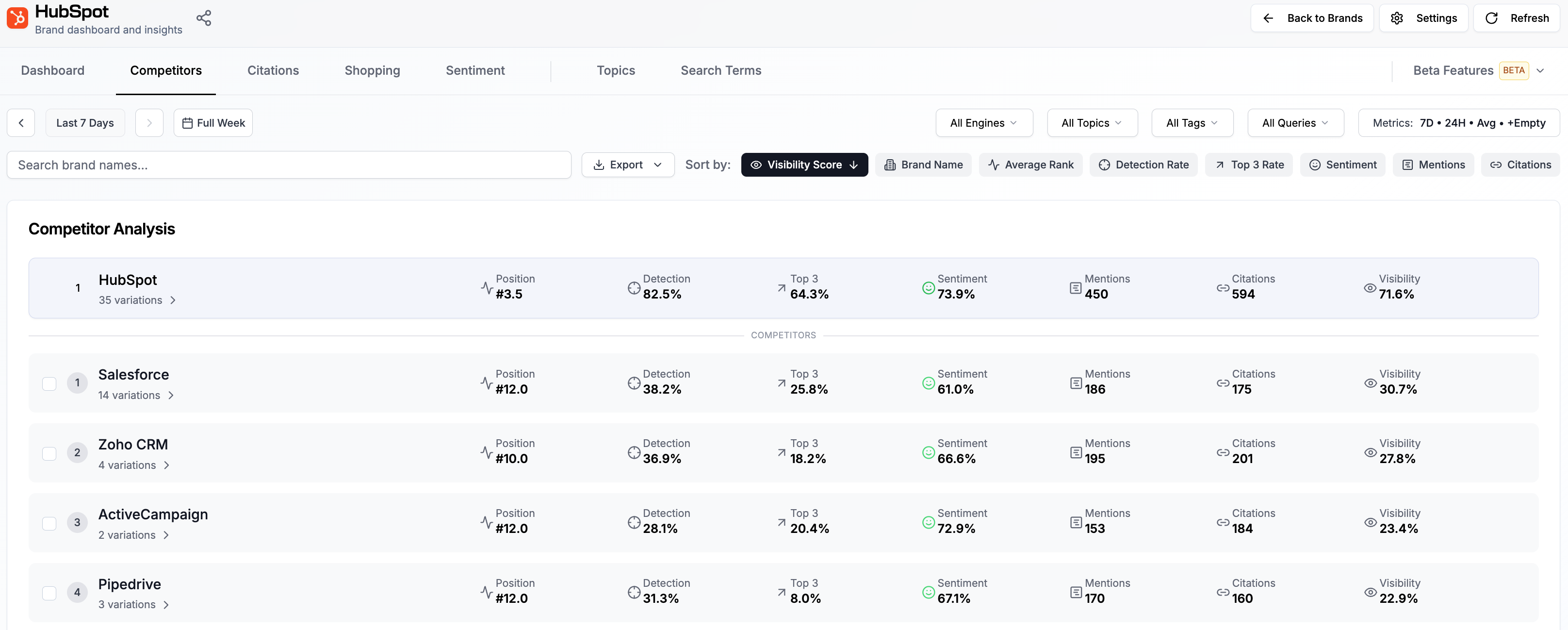Switch to the Shopping tab
The width and height of the screenshot is (1568, 630).
click(373, 70)
